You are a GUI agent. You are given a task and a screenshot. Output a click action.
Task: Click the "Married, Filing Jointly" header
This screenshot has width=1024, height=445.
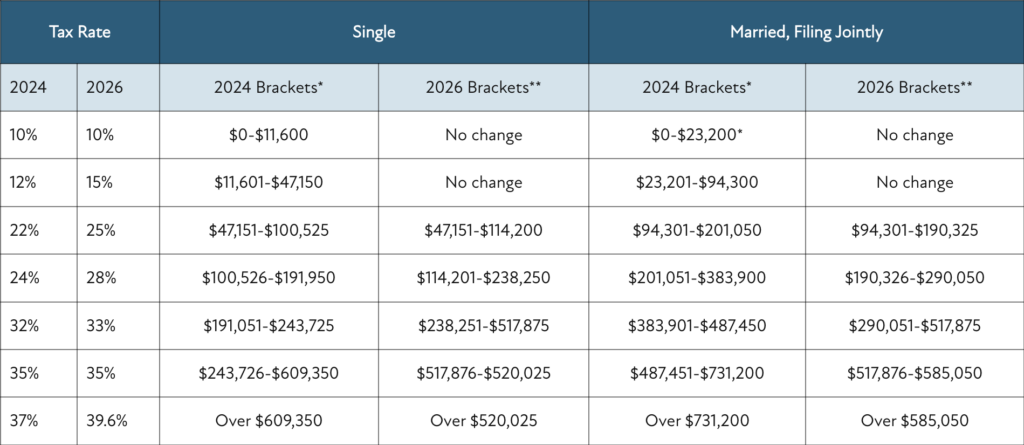pyautogui.click(x=805, y=32)
